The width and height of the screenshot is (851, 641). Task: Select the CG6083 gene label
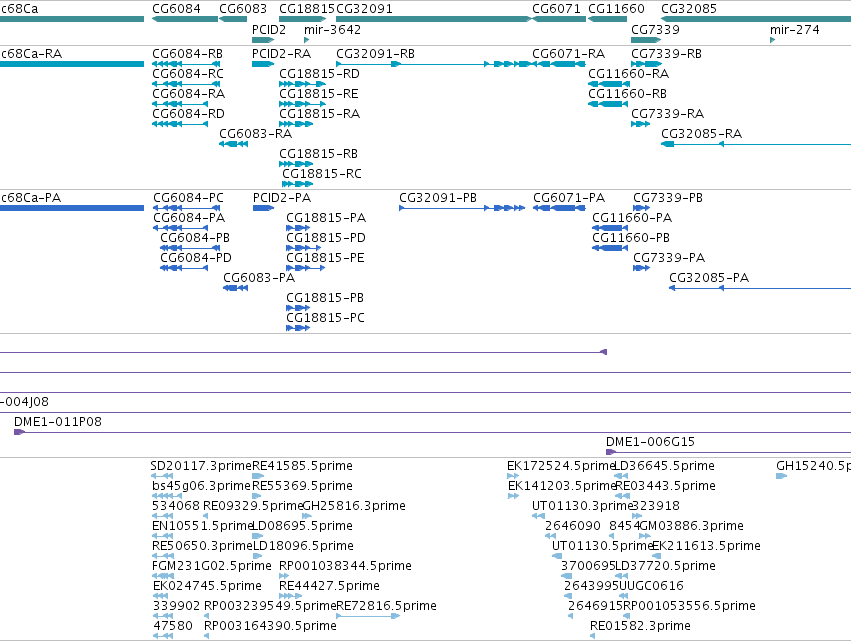click(x=243, y=9)
